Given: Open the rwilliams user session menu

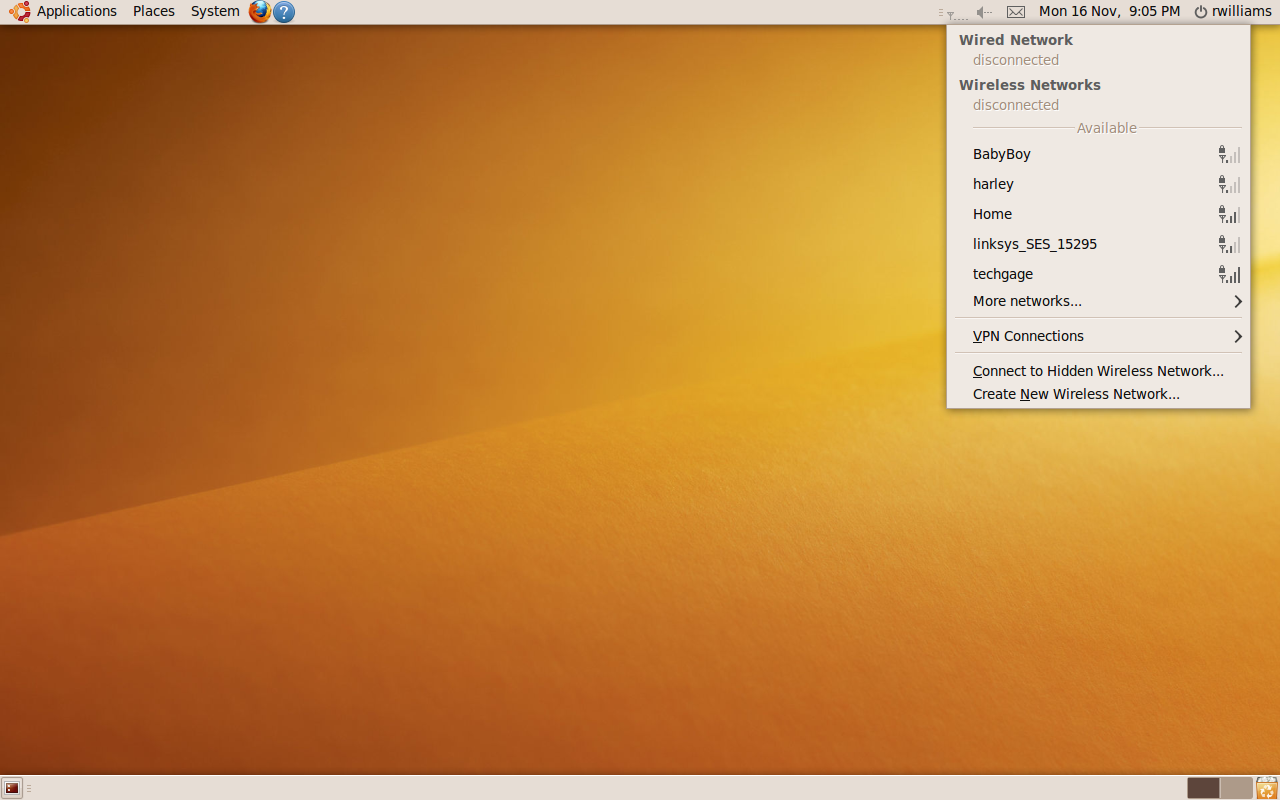Looking at the screenshot, I should pyautogui.click(x=1233, y=11).
